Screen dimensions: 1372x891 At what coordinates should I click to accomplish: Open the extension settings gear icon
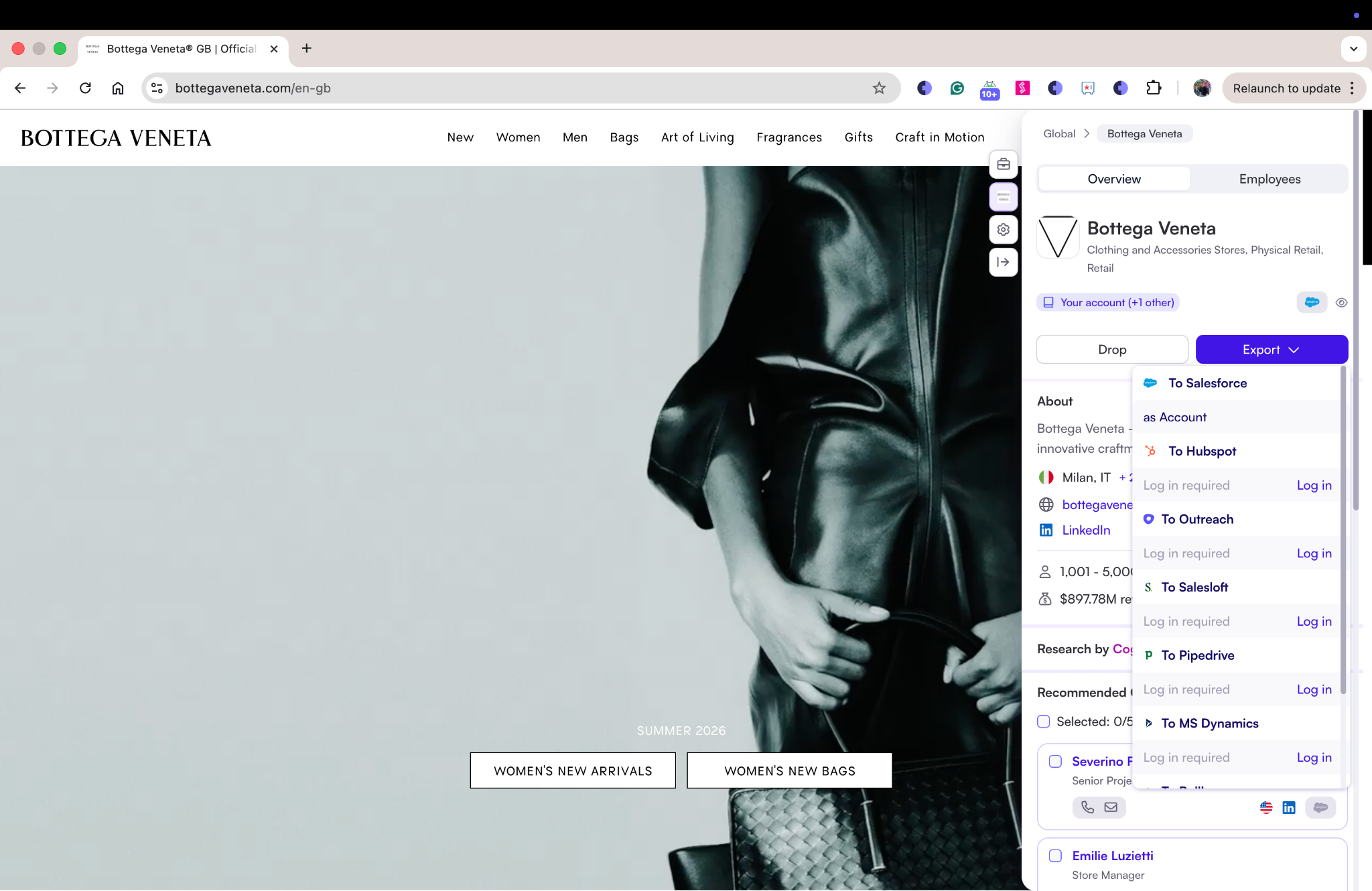[x=1003, y=230]
